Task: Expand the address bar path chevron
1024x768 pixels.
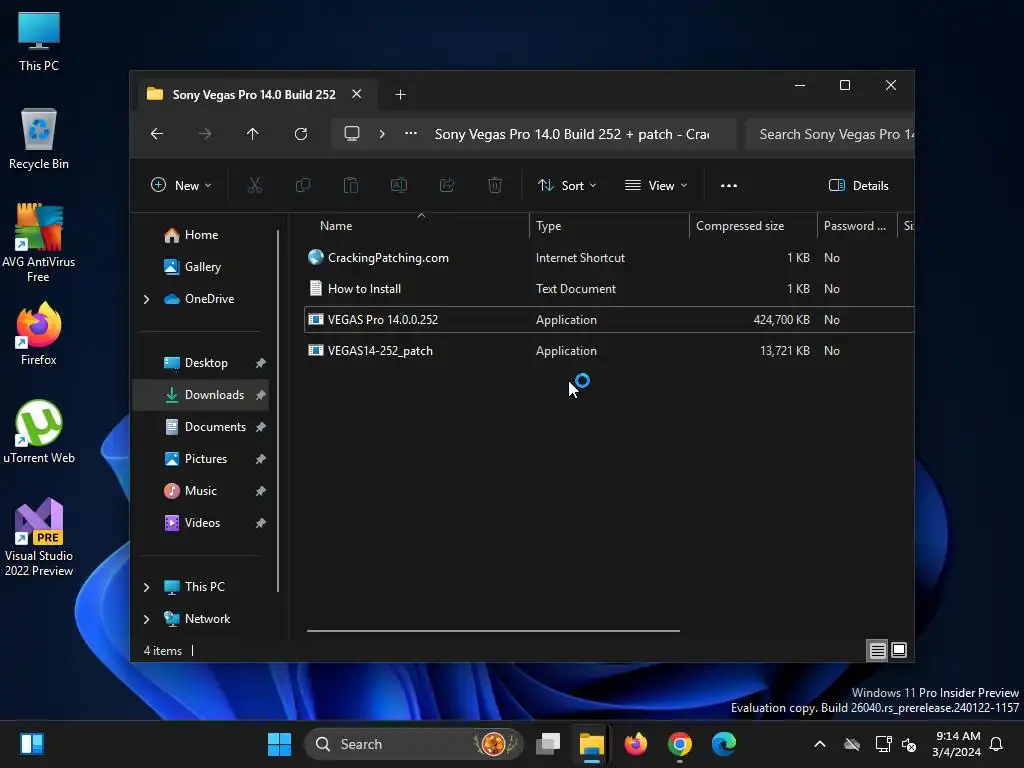Action: tap(382, 134)
